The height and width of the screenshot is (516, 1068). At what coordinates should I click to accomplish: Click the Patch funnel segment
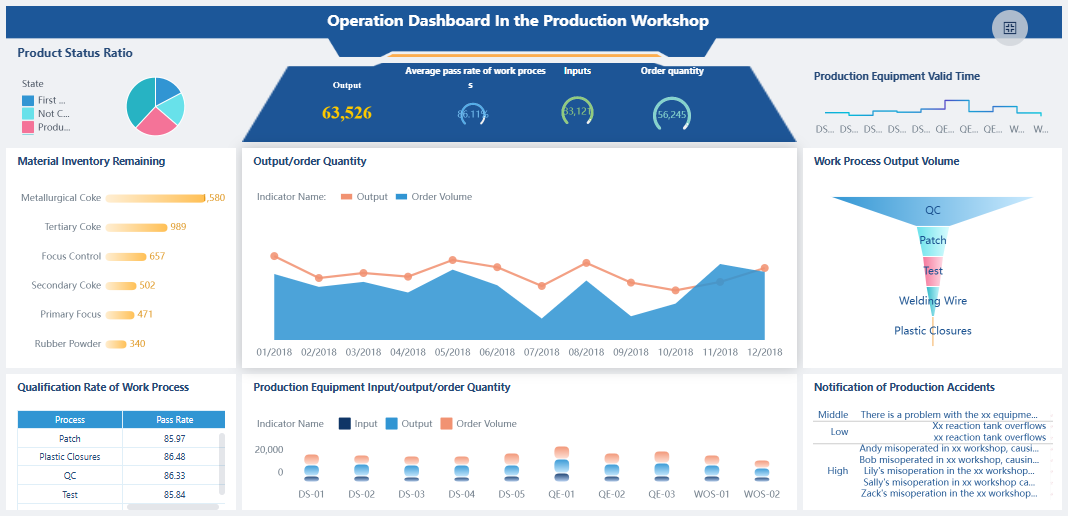932,241
